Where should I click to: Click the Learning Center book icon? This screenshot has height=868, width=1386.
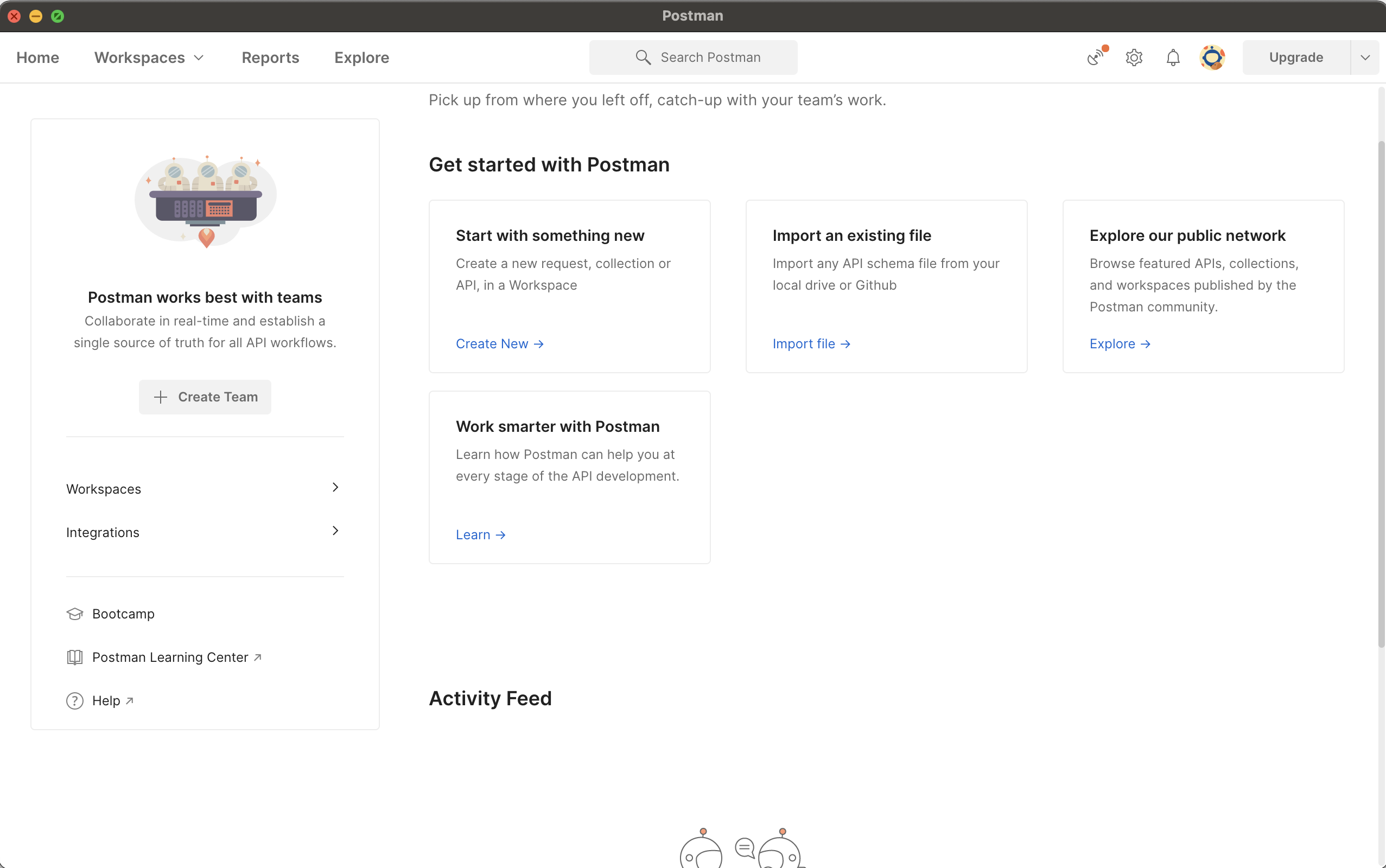[75, 658]
